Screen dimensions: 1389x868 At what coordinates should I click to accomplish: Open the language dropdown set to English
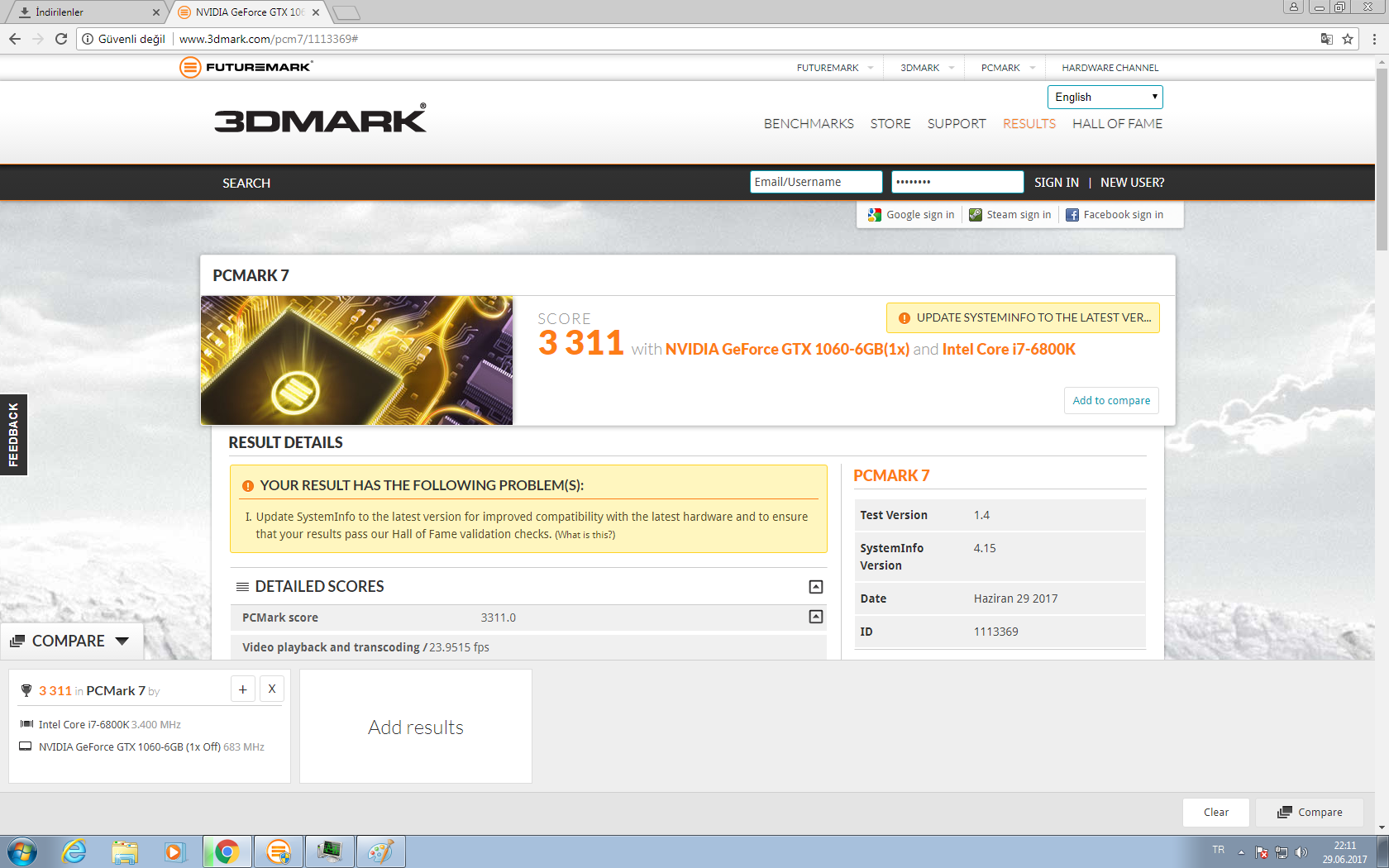click(1105, 97)
